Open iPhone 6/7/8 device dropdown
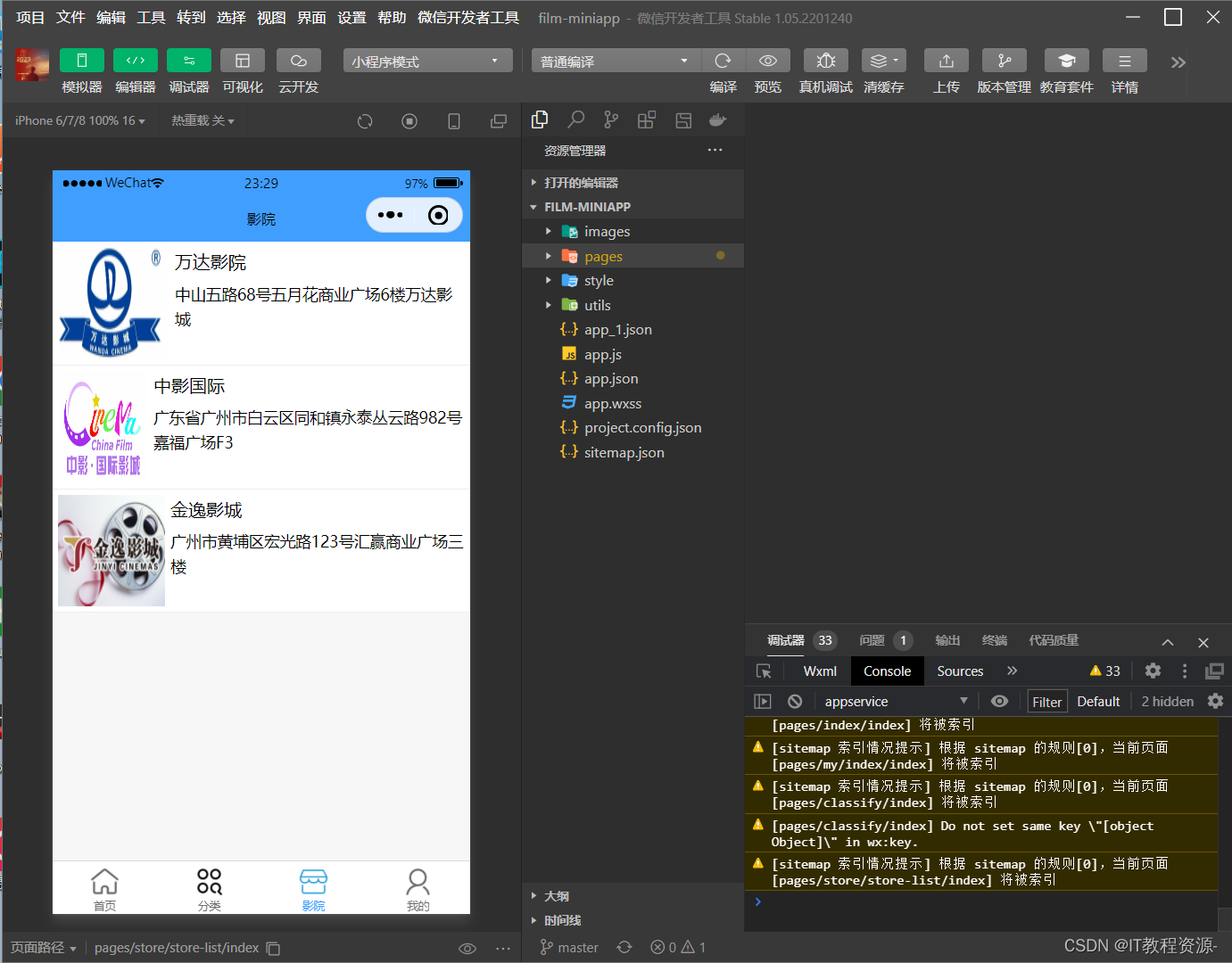The image size is (1232, 963). [80, 120]
